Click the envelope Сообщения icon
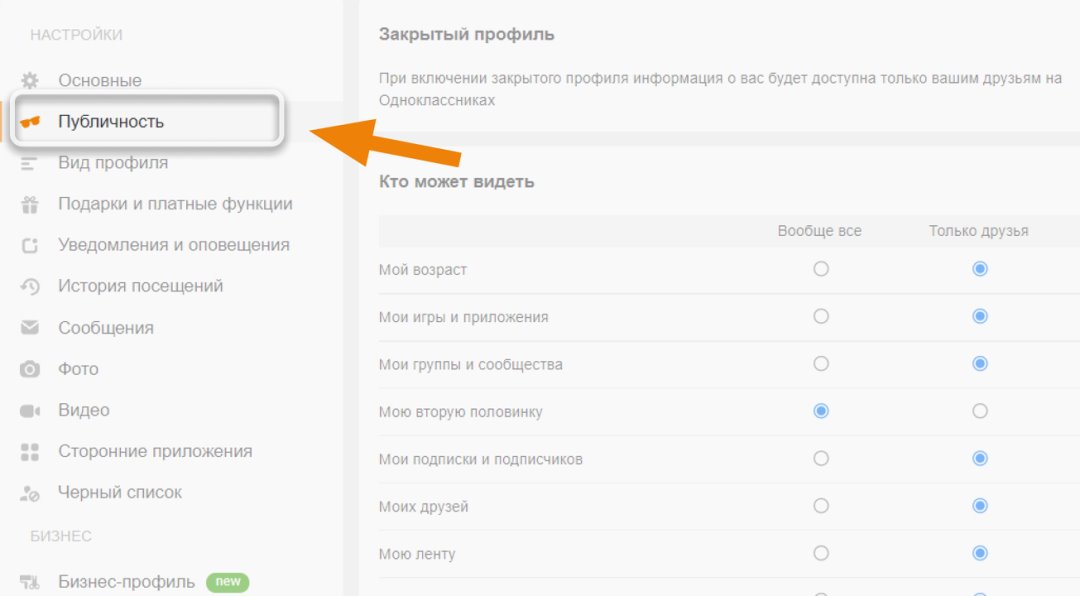 coord(30,327)
